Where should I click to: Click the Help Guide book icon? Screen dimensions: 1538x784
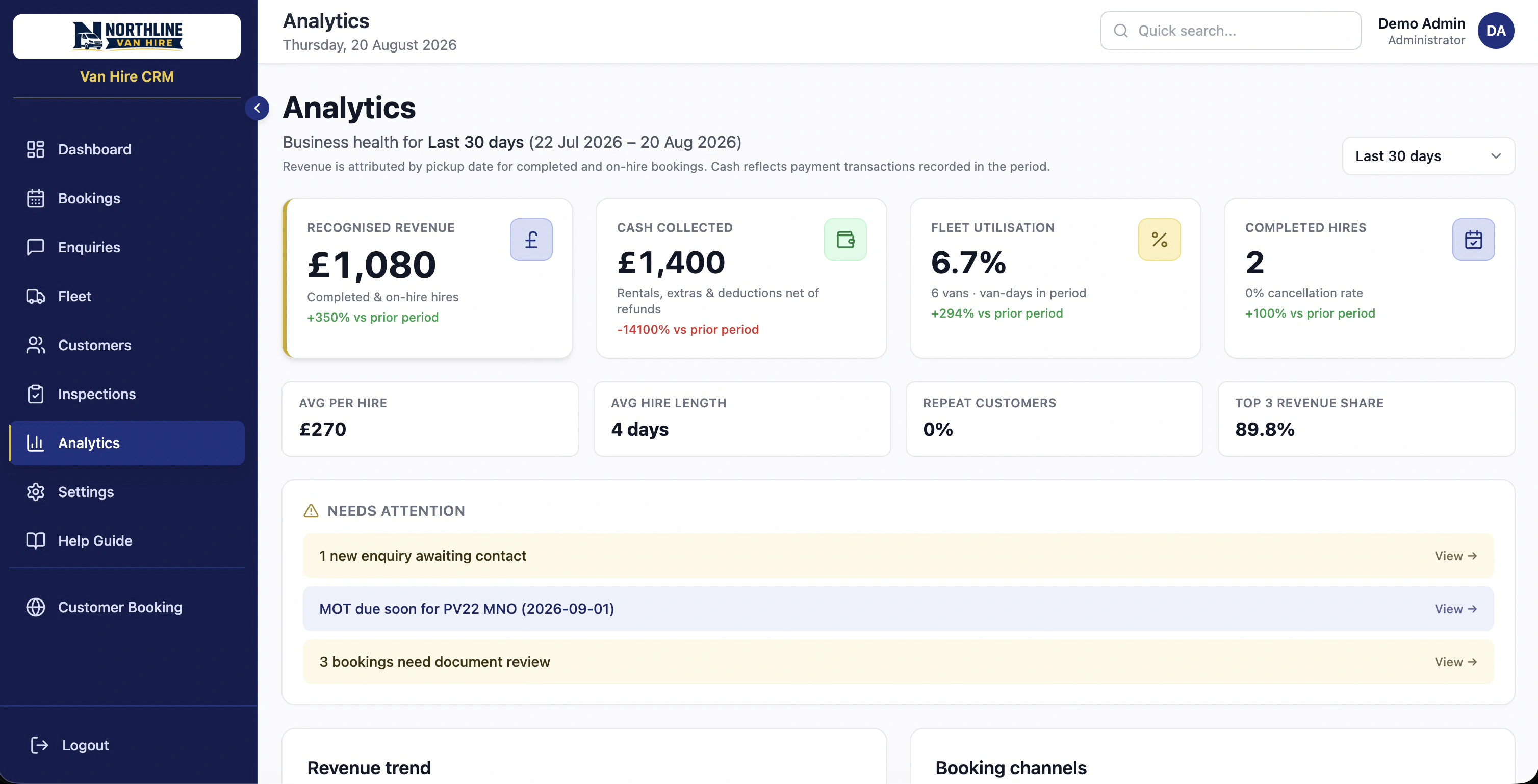[36, 540]
